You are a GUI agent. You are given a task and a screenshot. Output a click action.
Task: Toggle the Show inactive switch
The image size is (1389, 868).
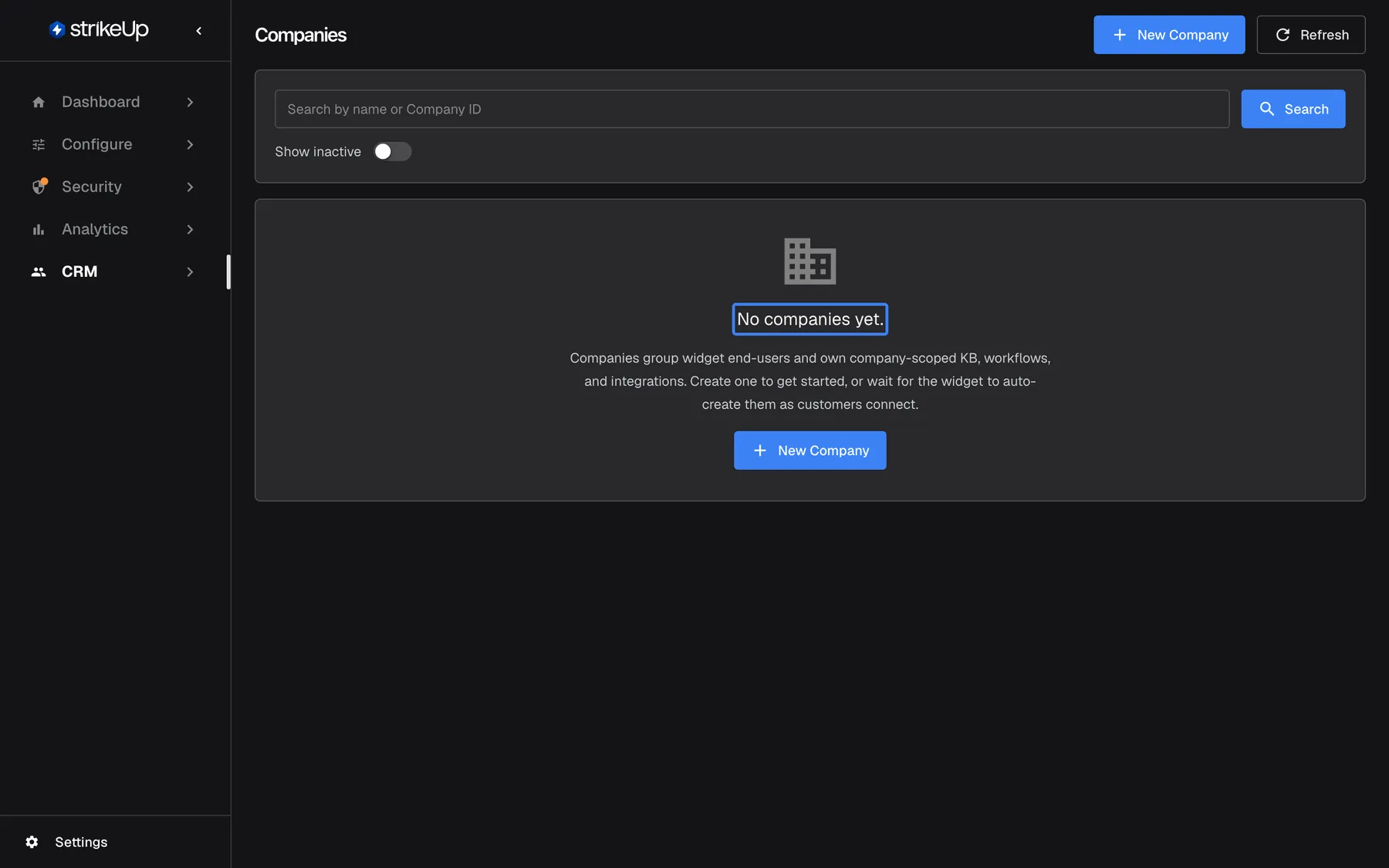point(393,152)
